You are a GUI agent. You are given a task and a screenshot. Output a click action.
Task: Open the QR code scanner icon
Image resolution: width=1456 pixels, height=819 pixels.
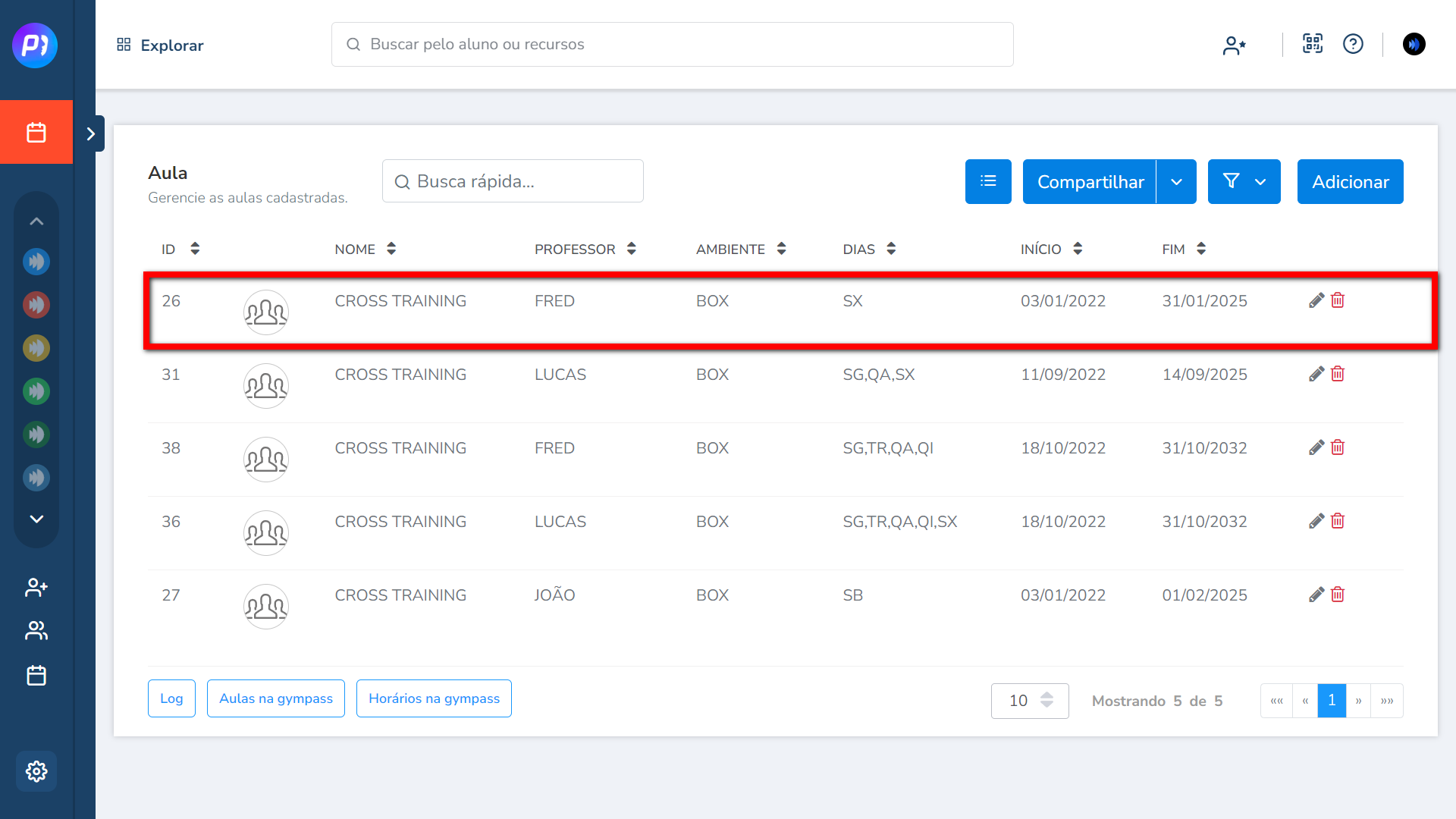(1313, 44)
